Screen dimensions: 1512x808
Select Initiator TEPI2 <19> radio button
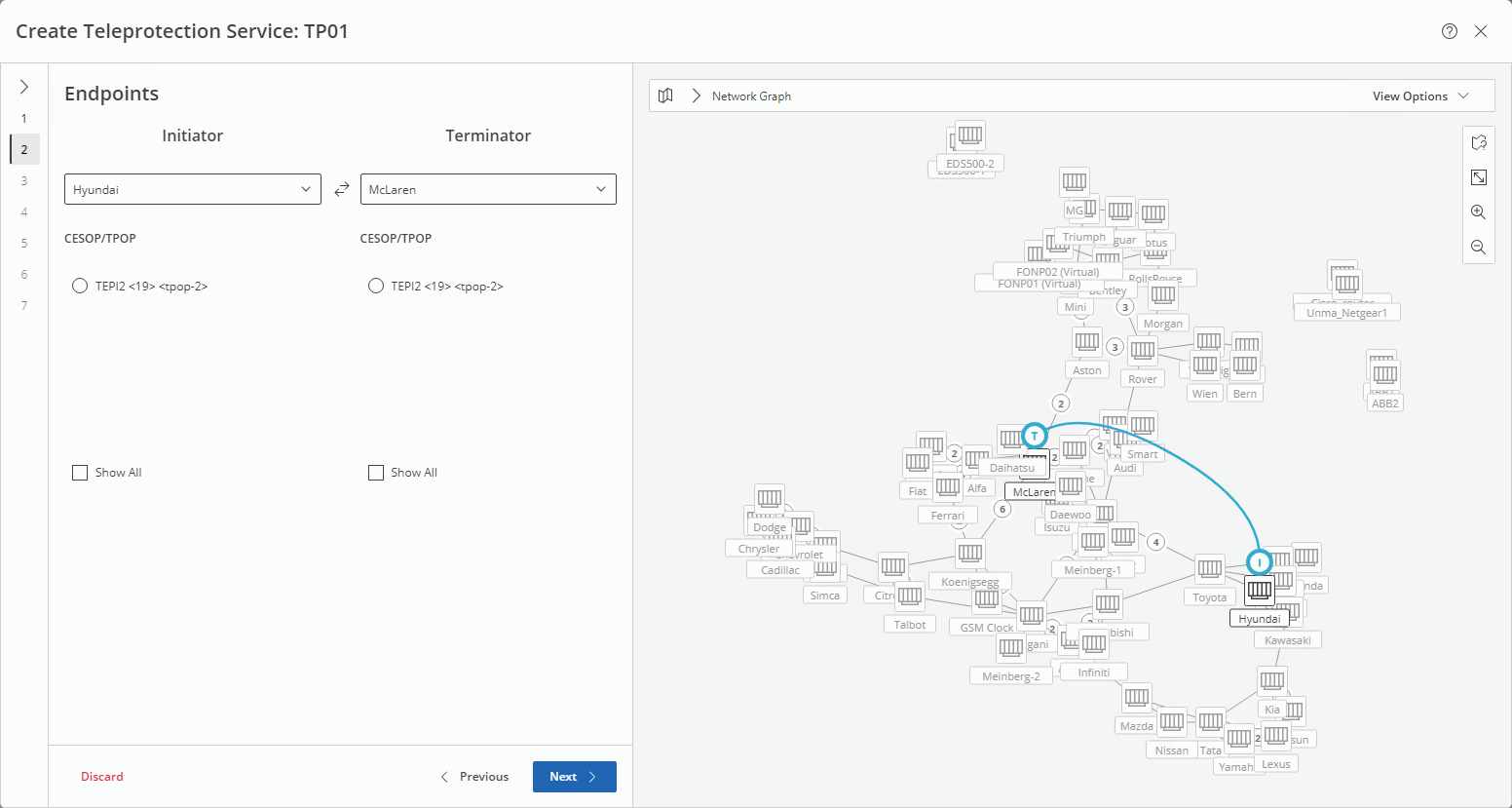point(80,287)
